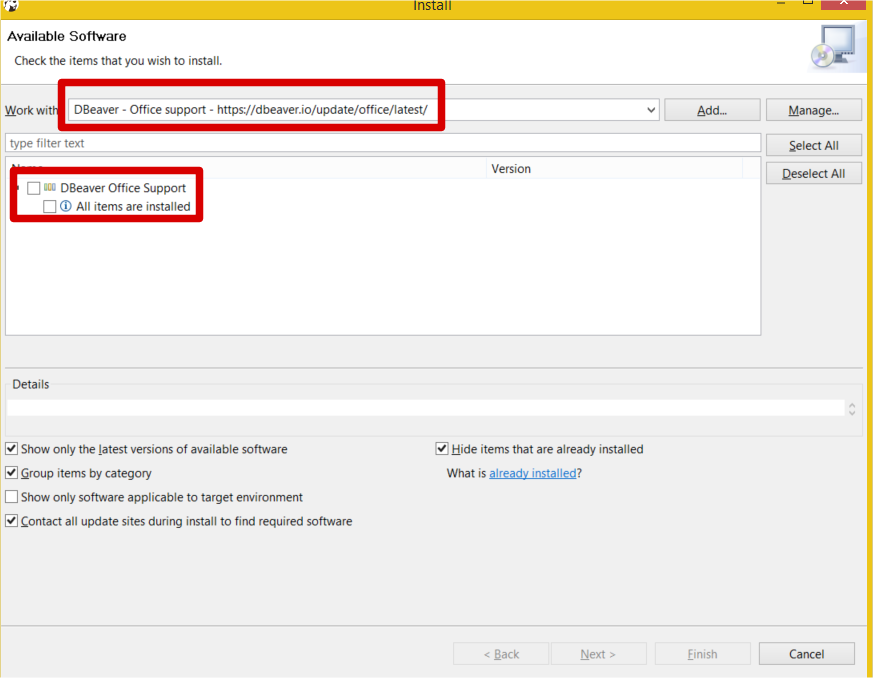The width and height of the screenshot is (873, 678).
Task: Close the Install dialog window
Action: 843,4
